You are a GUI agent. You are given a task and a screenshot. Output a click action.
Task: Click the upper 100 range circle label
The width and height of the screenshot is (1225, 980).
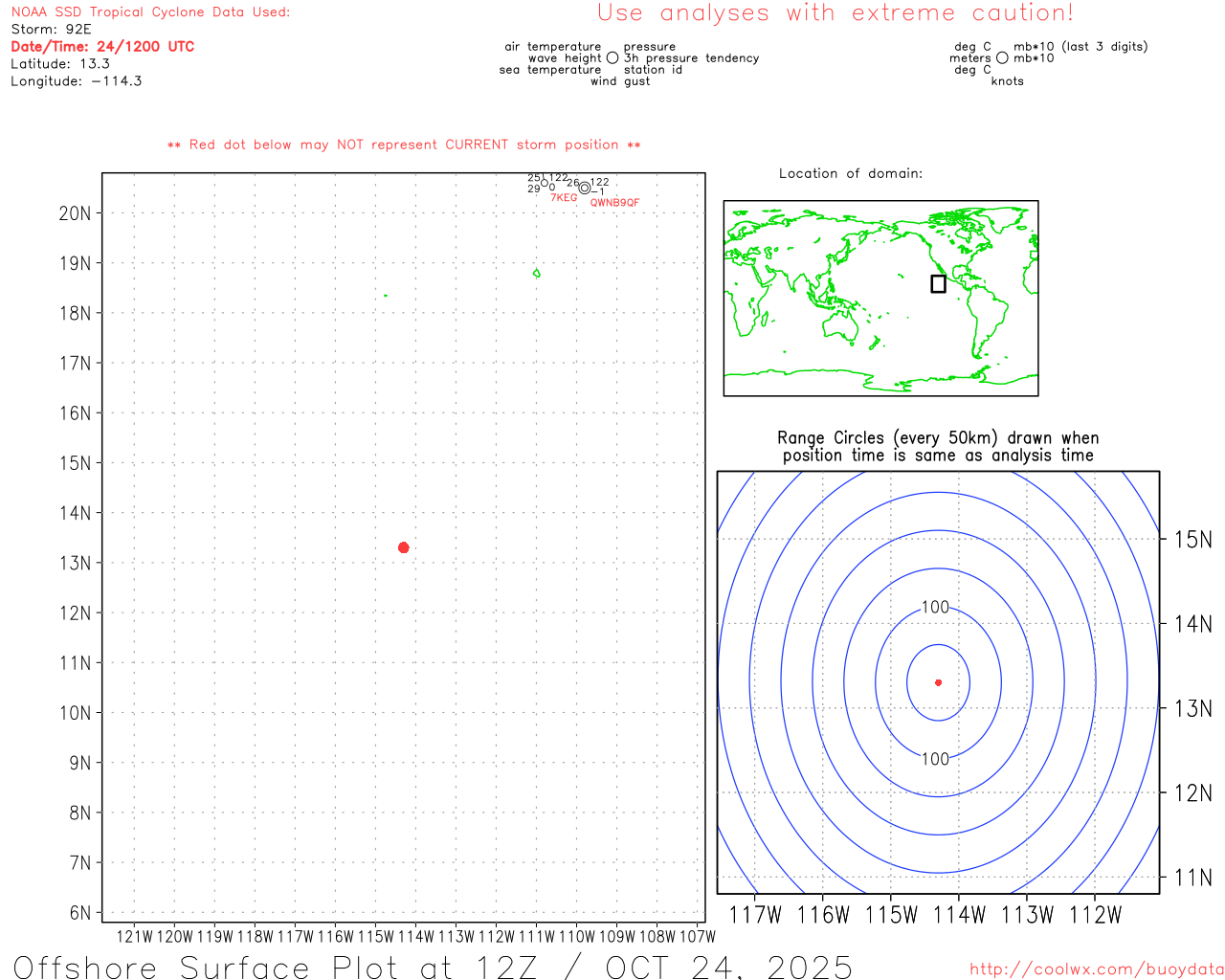tap(935, 608)
